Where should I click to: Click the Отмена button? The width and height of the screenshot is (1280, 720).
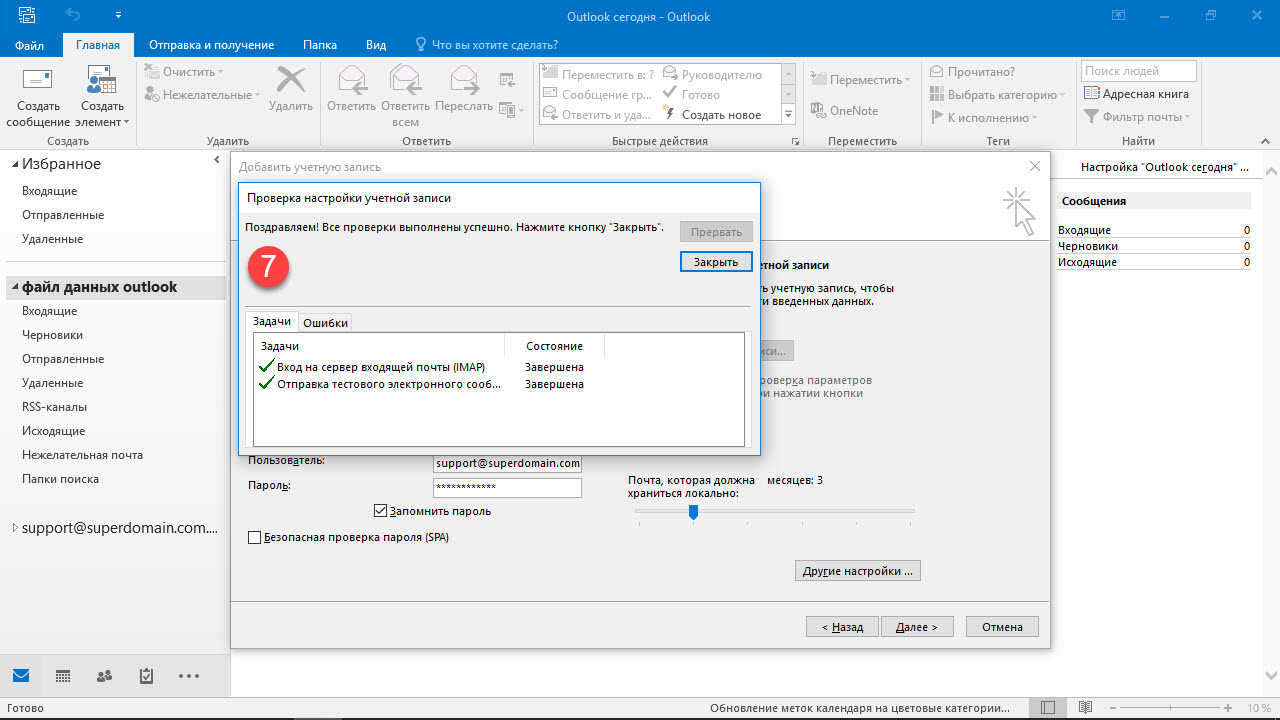[x=1002, y=627]
